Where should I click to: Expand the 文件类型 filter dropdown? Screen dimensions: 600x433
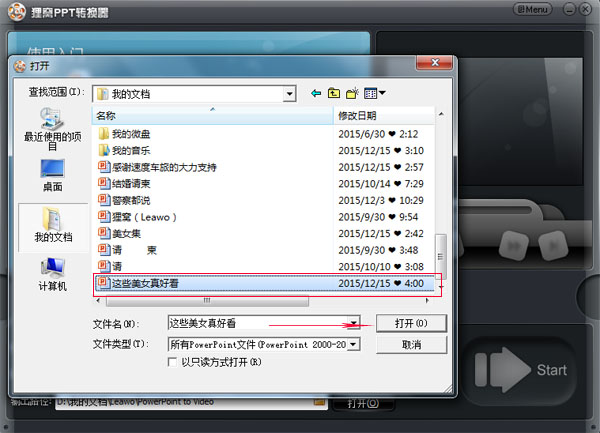click(x=354, y=344)
